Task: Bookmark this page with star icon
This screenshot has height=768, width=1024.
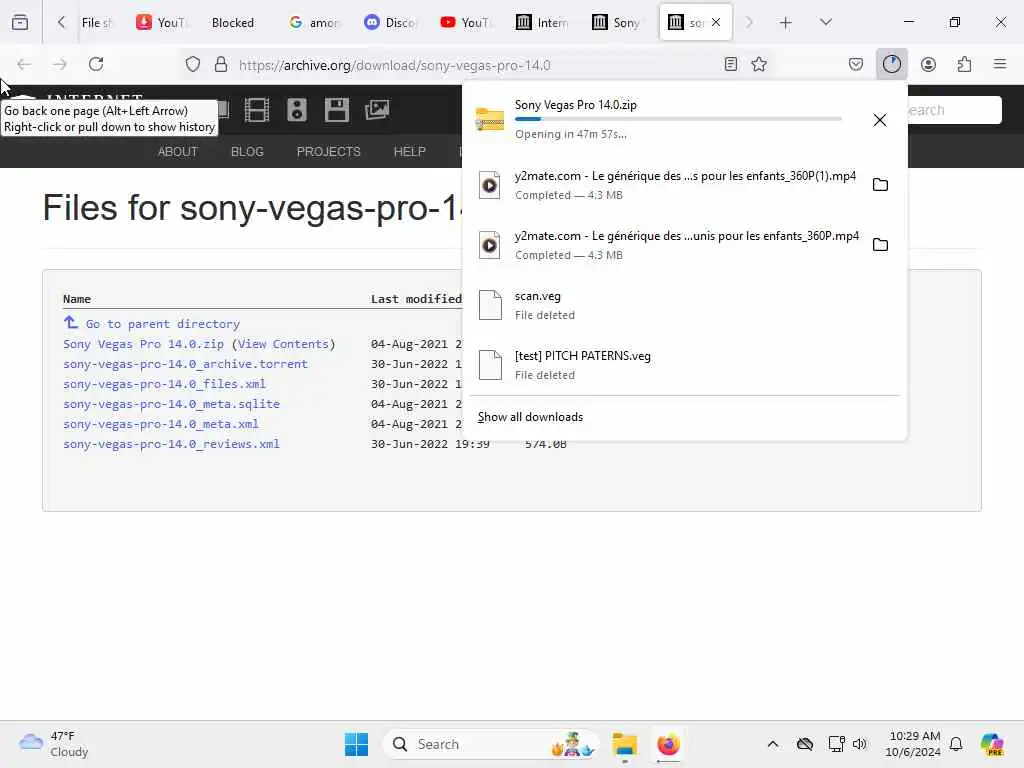Action: click(x=759, y=64)
